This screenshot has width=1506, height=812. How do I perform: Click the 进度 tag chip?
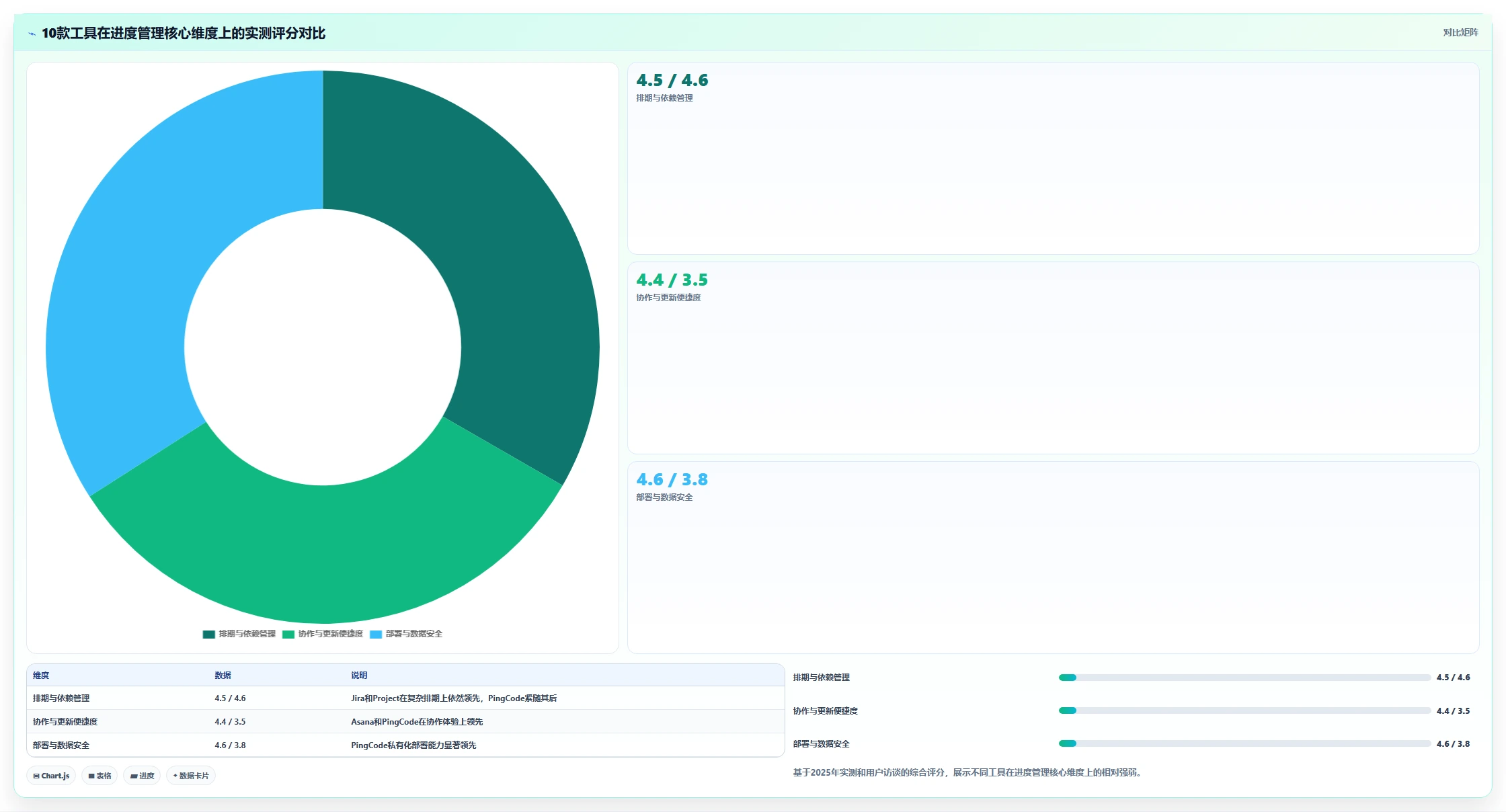click(142, 776)
